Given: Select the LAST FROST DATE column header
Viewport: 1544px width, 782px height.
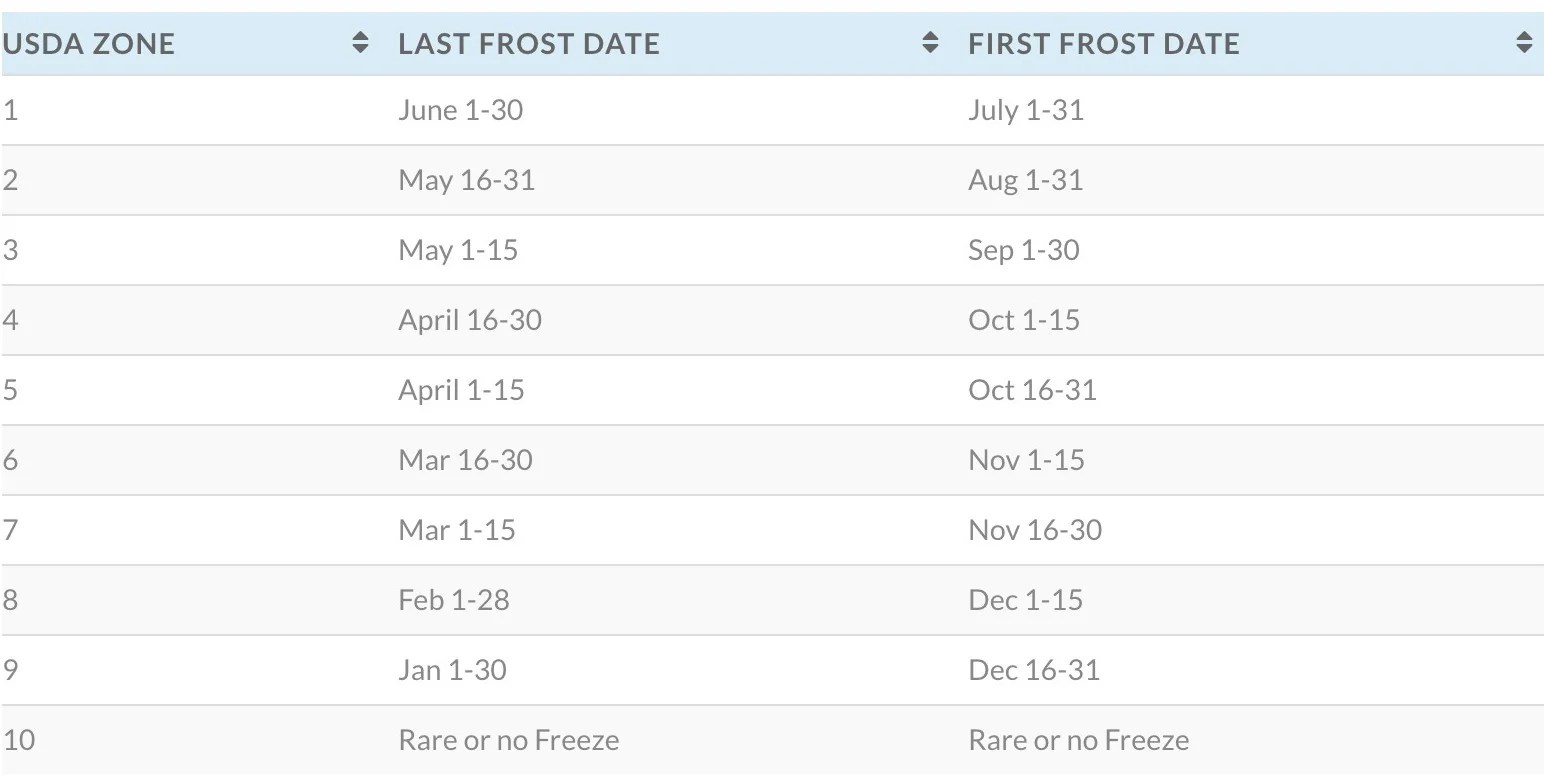Looking at the screenshot, I should 529,43.
